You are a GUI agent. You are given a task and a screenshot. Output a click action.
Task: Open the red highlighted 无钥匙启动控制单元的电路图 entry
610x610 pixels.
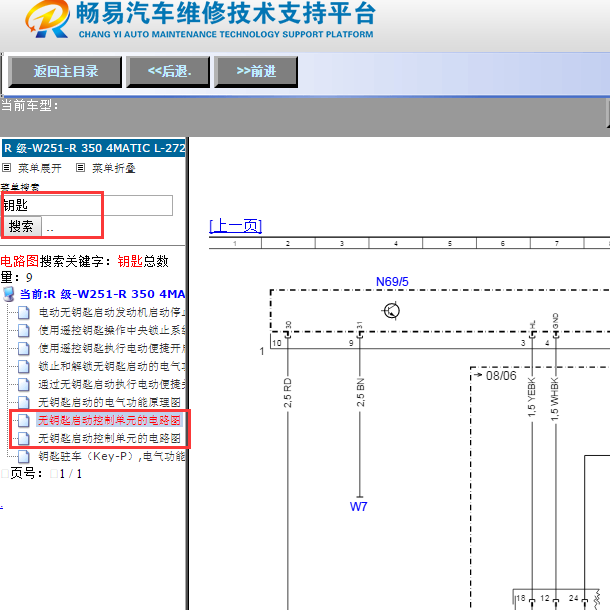click(109, 420)
